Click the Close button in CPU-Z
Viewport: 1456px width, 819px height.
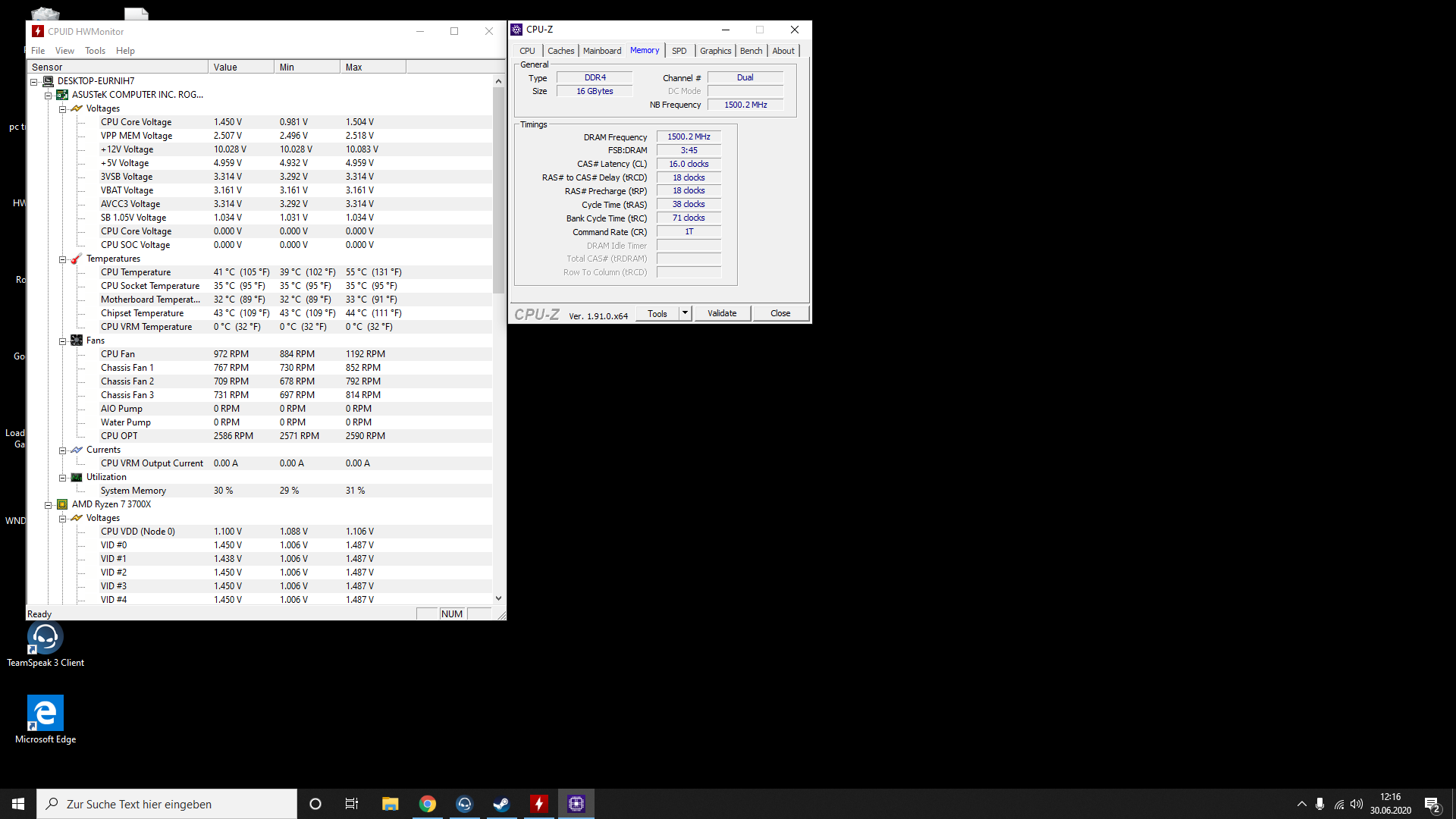coord(780,313)
